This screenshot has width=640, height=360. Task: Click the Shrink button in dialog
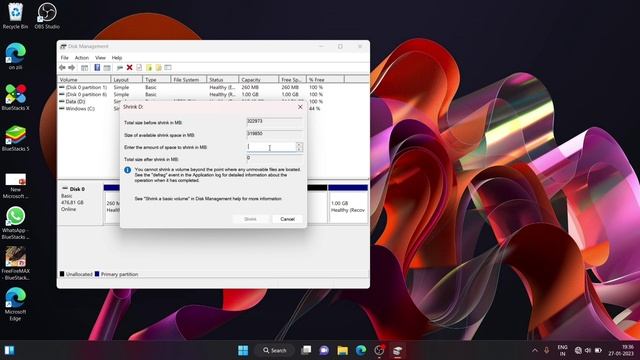click(x=250, y=219)
